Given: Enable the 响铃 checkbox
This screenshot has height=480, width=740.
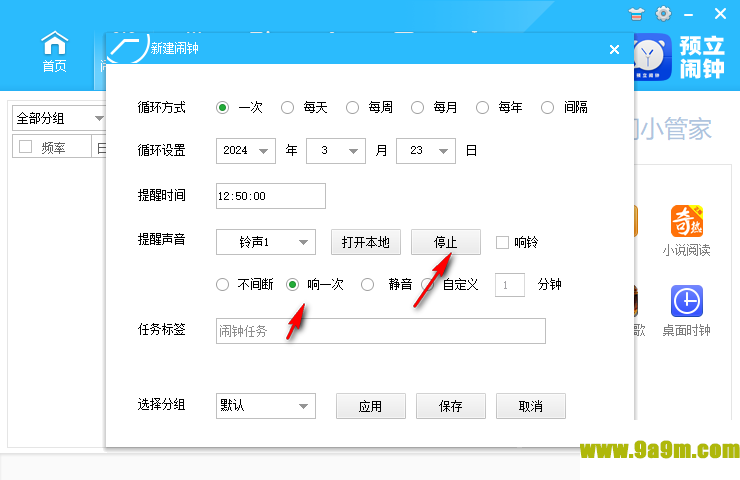Looking at the screenshot, I should 502,243.
